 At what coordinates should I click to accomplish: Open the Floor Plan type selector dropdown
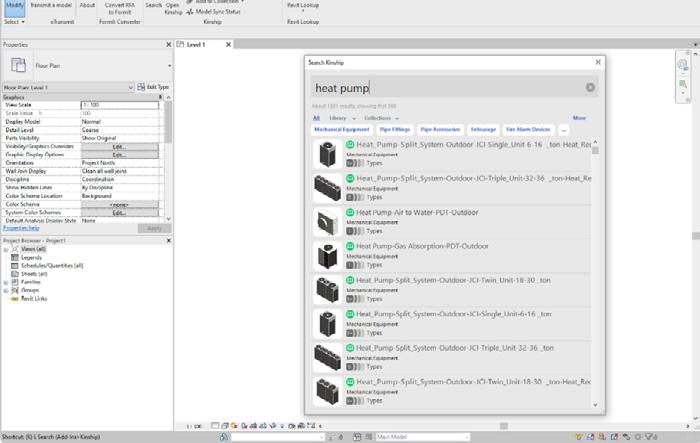pyautogui.click(x=169, y=66)
